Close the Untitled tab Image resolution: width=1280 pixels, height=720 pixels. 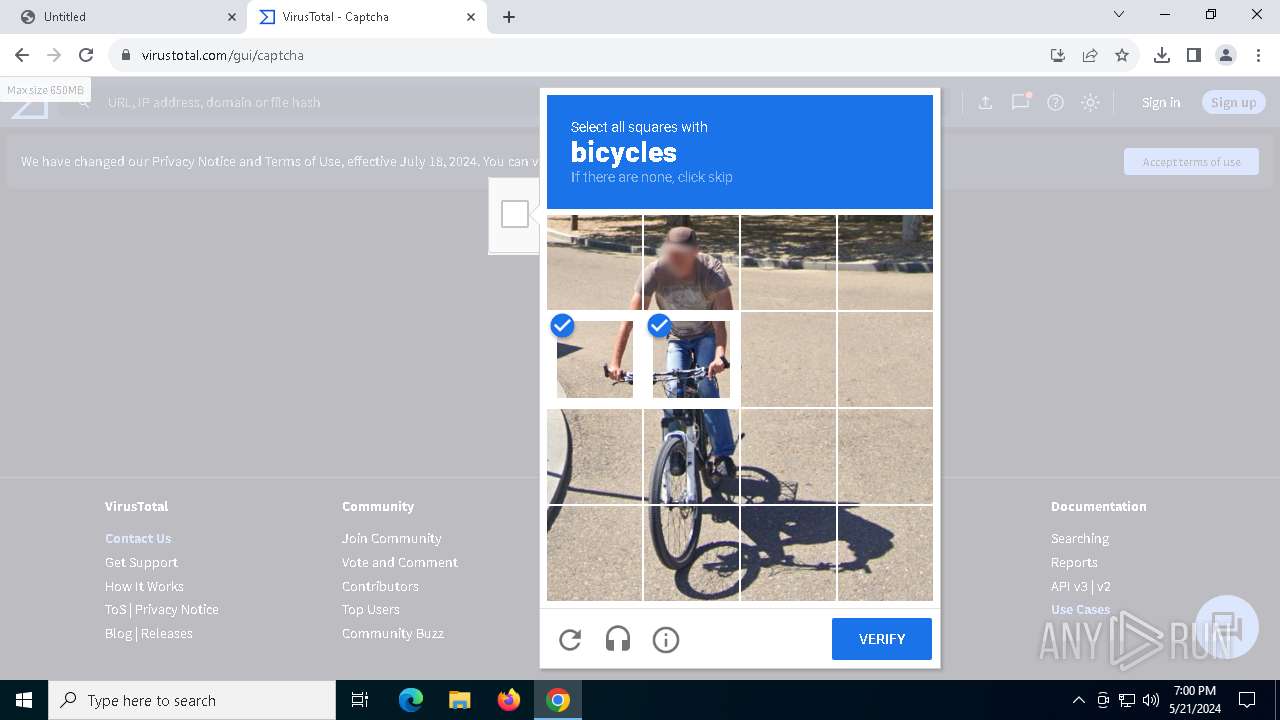click(232, 17)
